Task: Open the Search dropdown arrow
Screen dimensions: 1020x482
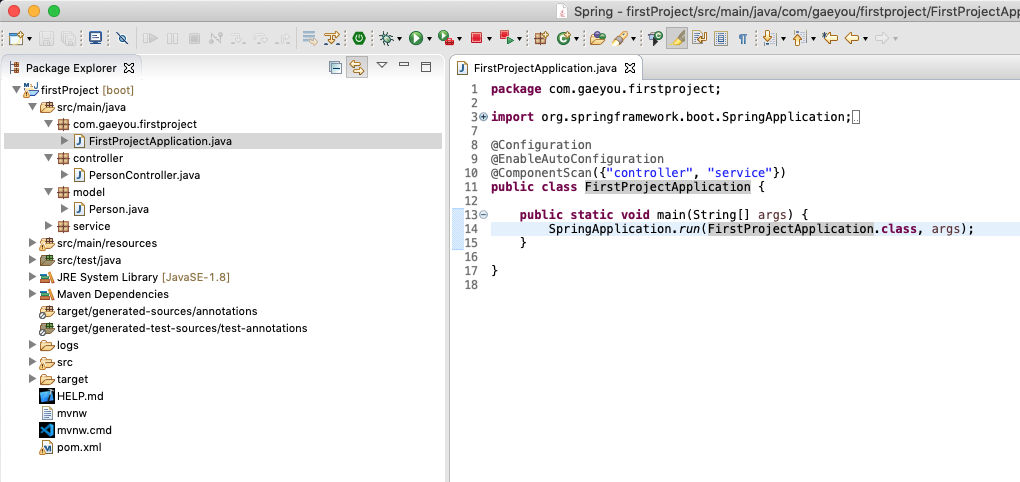Action: tap(632, 40)
